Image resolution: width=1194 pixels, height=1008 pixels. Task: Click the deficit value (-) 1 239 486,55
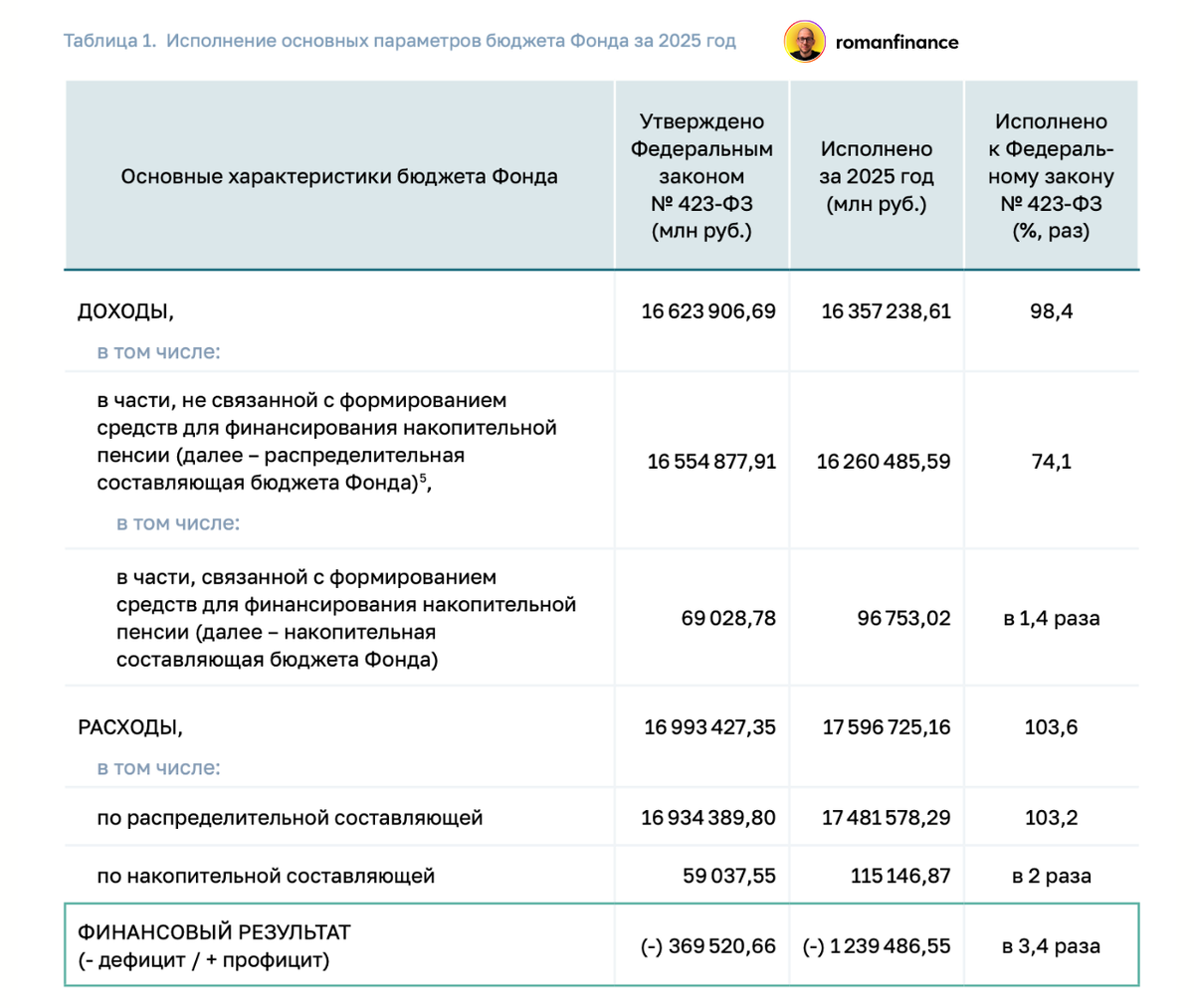point(876,945)
